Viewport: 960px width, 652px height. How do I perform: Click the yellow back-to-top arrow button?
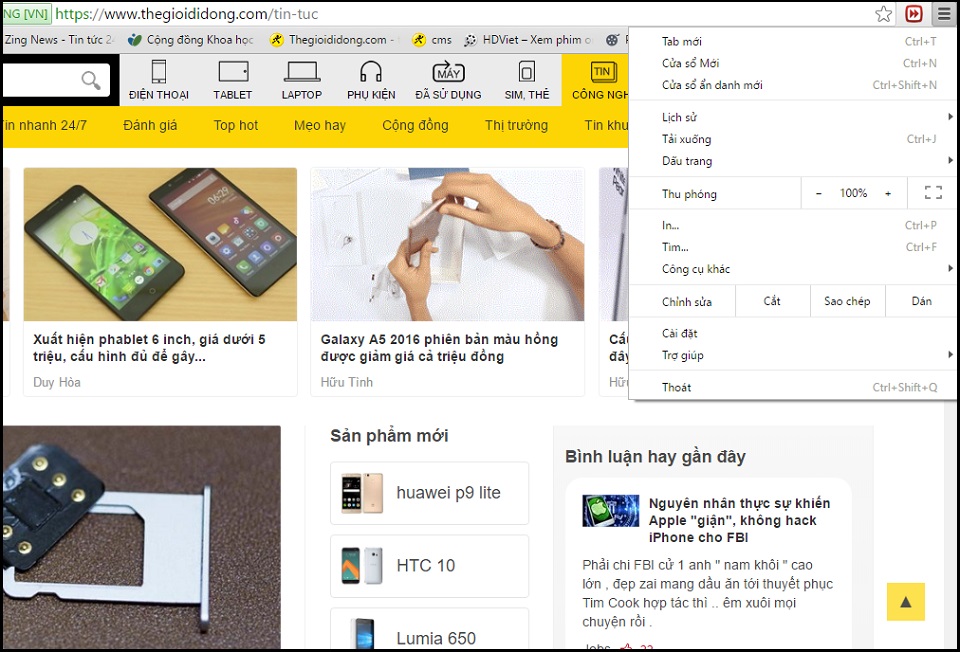point(906,602)
